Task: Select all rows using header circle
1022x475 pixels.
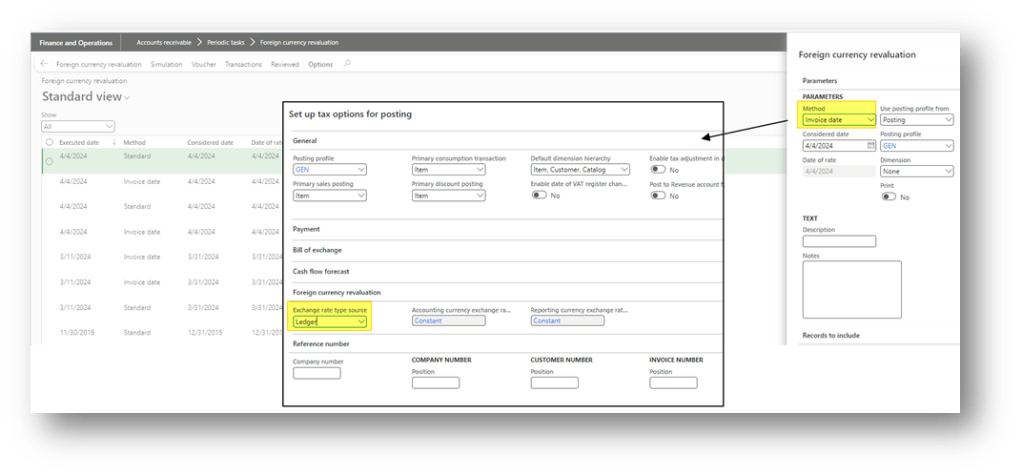Action: 49,142
